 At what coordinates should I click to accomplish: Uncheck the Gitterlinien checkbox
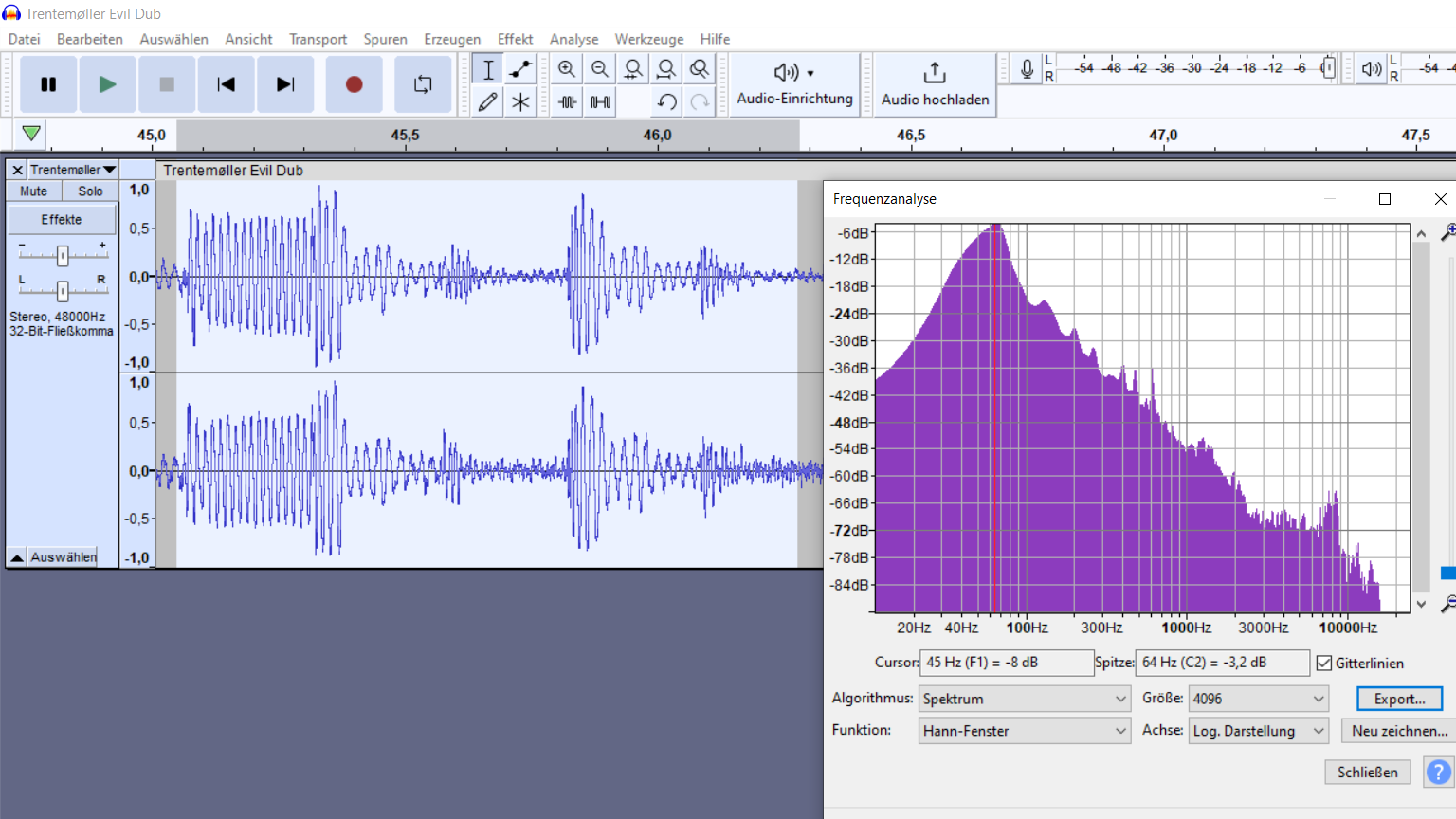(1324, 664)
